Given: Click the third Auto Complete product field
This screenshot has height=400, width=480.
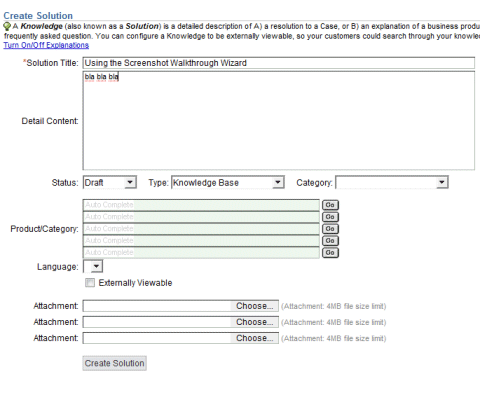Looking at the screenshot, I should point(201,229).
